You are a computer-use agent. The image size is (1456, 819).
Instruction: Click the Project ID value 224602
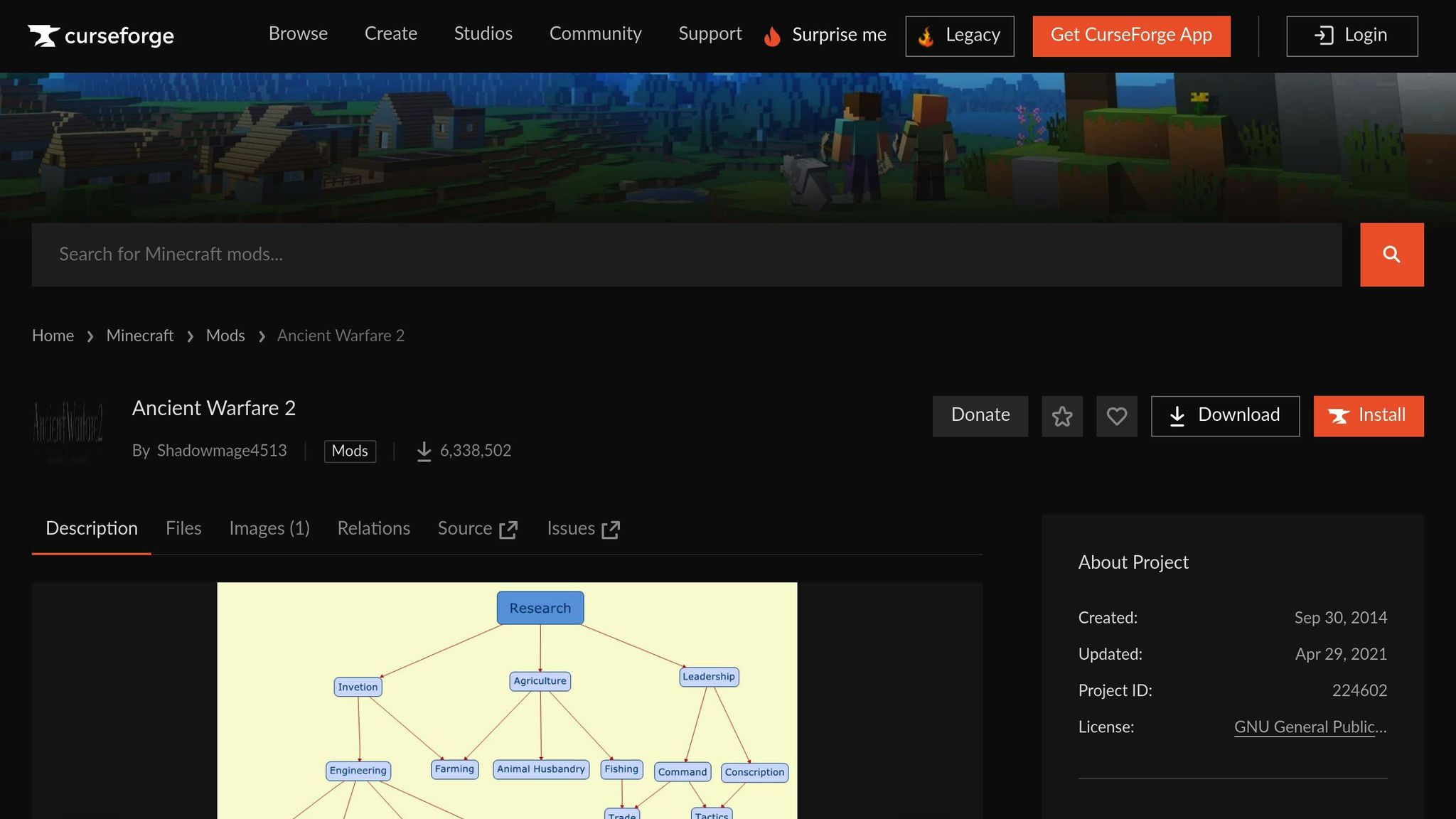[x=1359, y=691]
